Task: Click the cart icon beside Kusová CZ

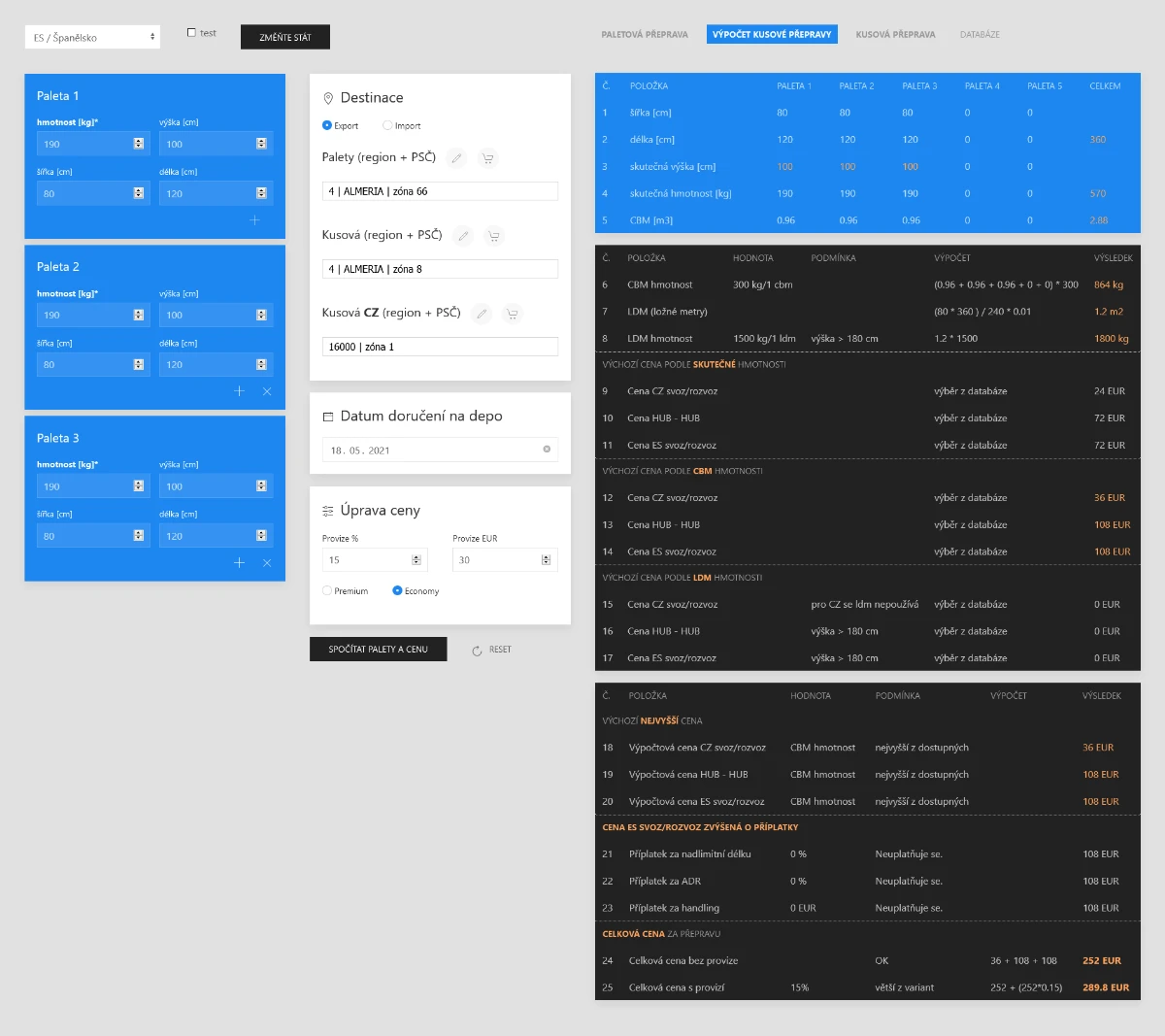Action: pos(512,314)
